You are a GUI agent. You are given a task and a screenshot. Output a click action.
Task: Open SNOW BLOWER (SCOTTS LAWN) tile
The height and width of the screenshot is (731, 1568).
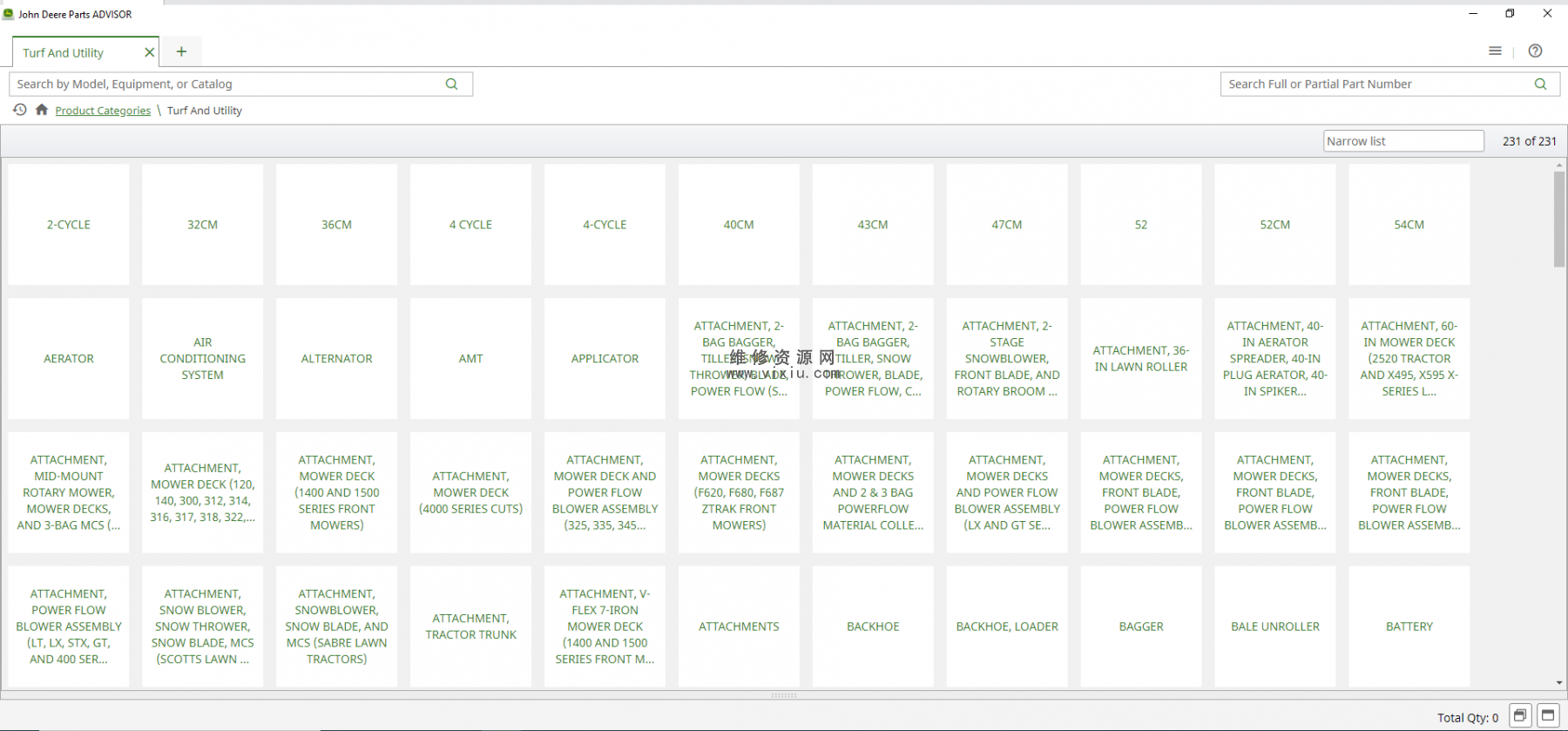pos(203,626)
